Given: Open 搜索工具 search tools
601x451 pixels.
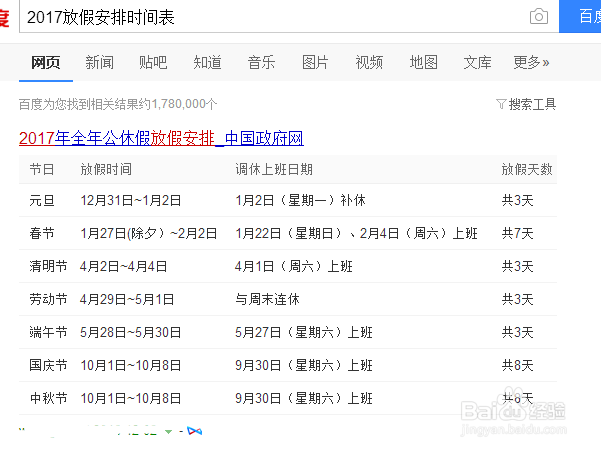Looking at the screenshot, I should (532, 104).
